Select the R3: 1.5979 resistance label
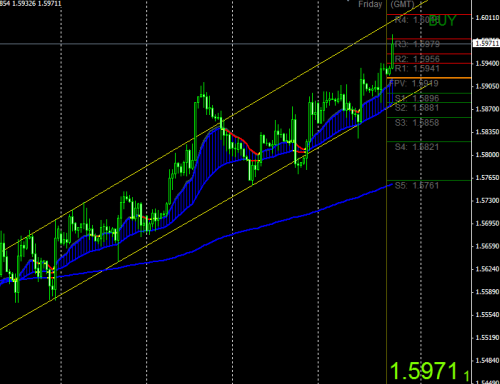500x384 pixels. point(417,44)
